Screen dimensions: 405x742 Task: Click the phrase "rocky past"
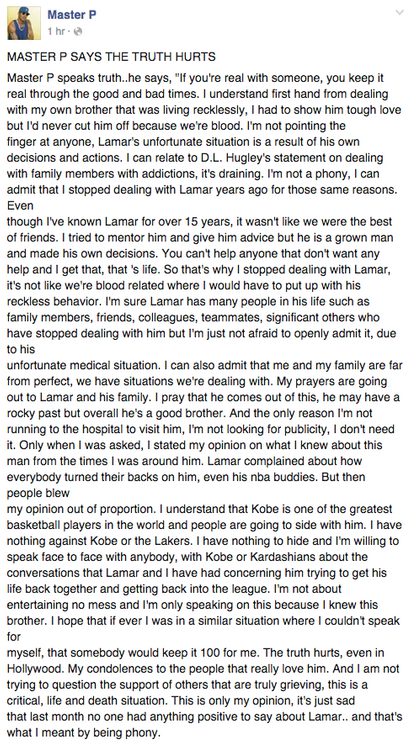[31, 413]
